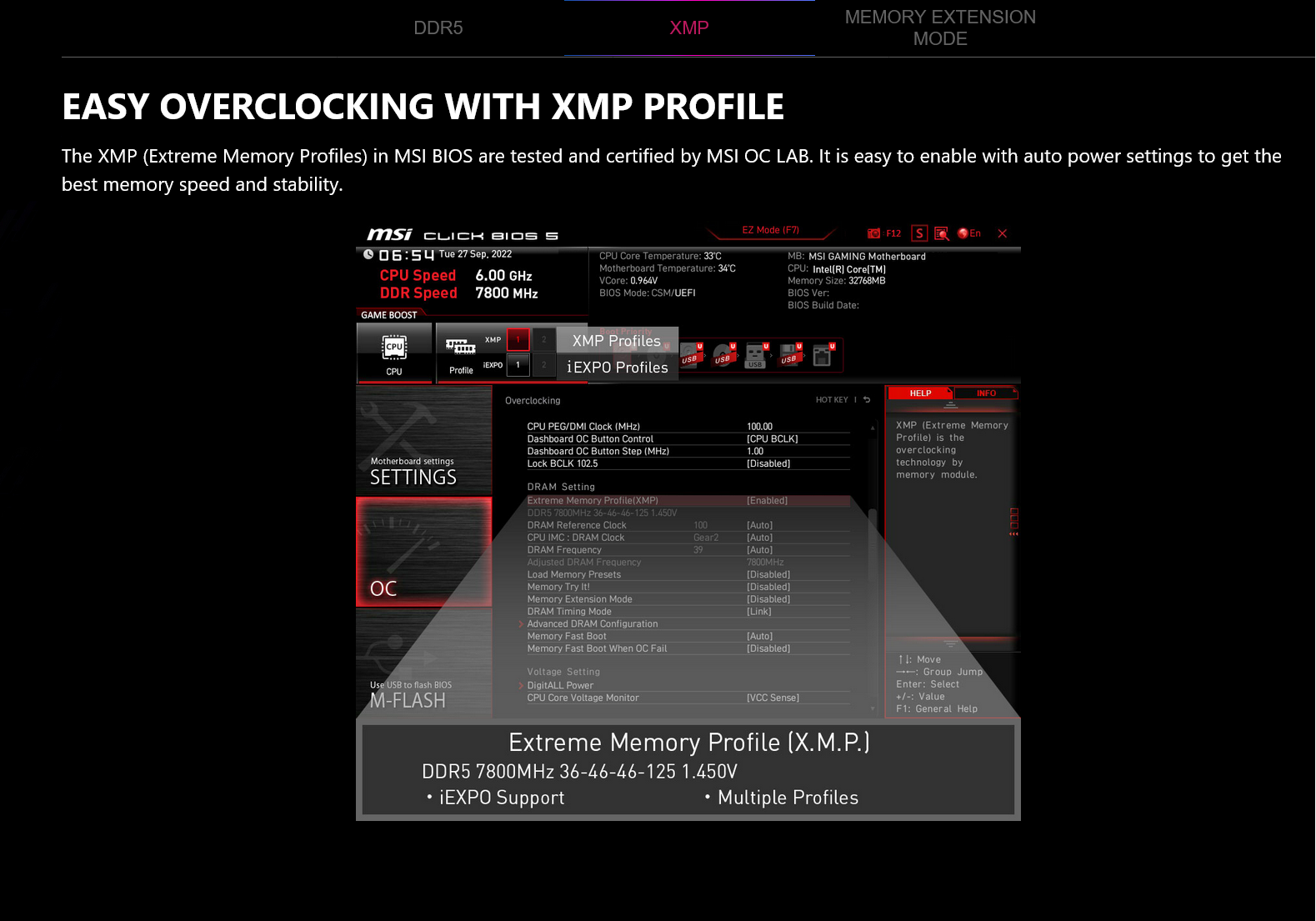Open Extreme Memory Profile(XMP) Enabled value

767,501
